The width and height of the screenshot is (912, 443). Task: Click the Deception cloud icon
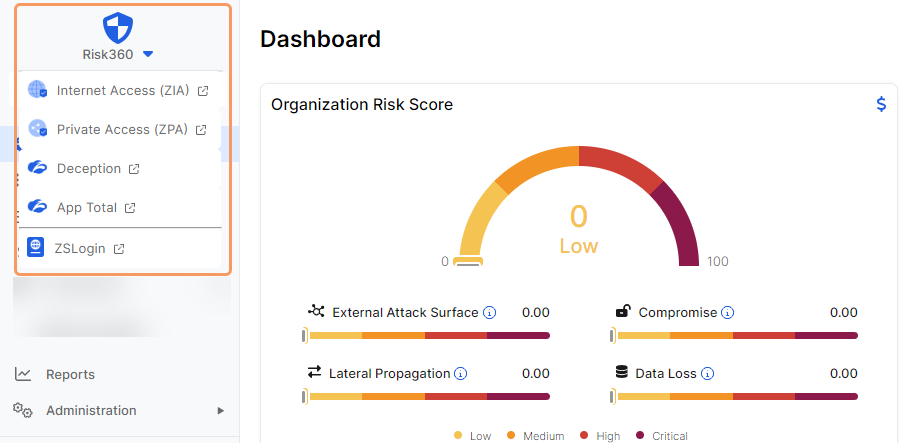click(x=37, y=168)
